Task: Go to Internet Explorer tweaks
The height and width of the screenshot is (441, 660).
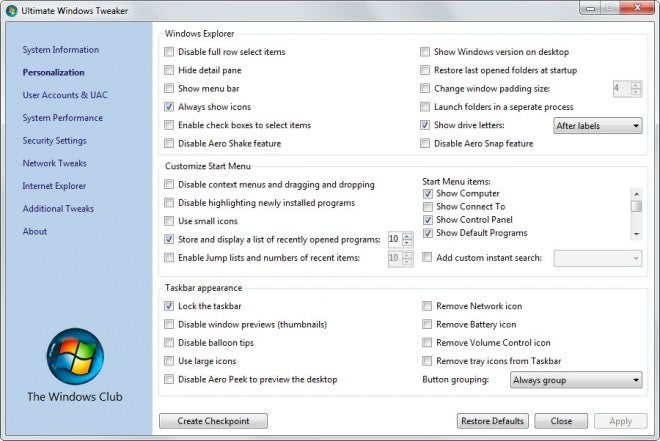Action: click(x=54, y=186)
